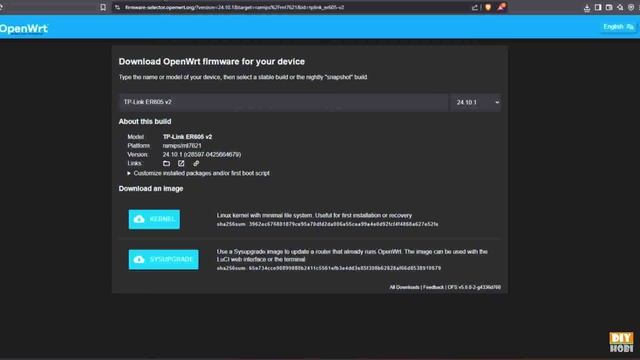640x360 pixels.
Task: Open the 24.10.1 version dropdown
Action: (x=477, y=102)
